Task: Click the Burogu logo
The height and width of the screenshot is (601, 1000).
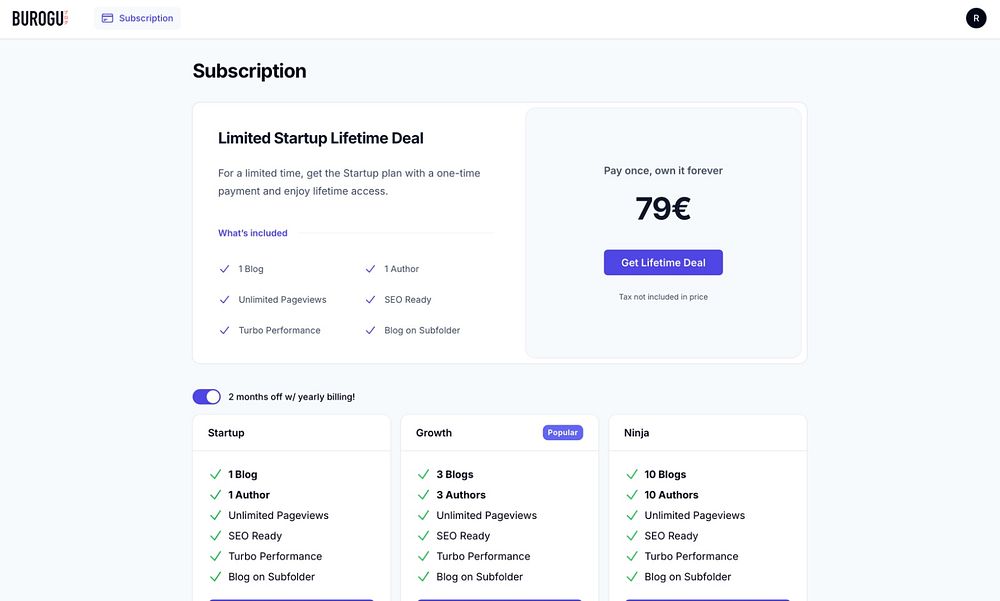Action: 40,18
